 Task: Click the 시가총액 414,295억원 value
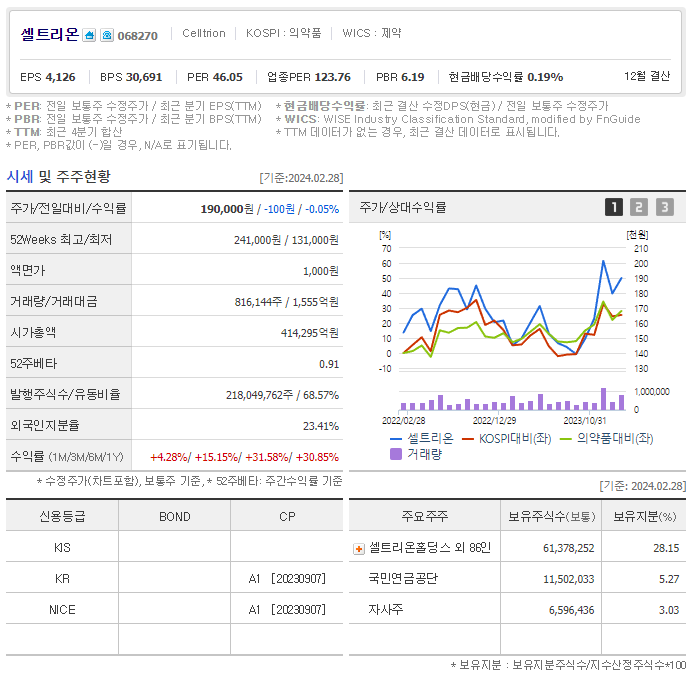click(310, 333)
